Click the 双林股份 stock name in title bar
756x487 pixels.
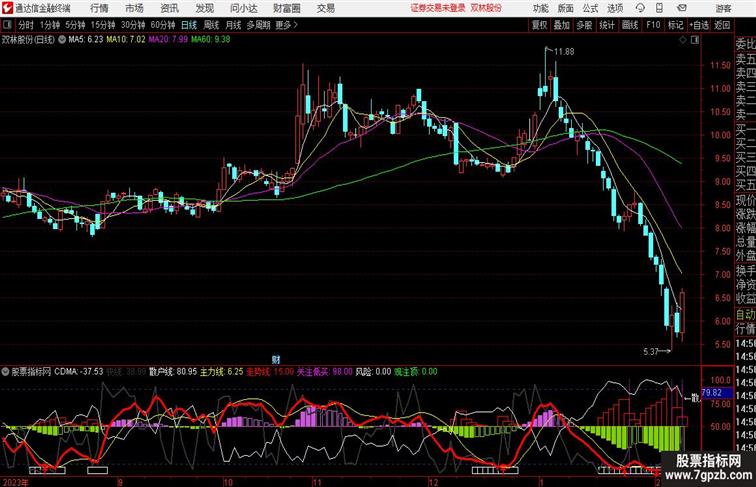point(486,8)
